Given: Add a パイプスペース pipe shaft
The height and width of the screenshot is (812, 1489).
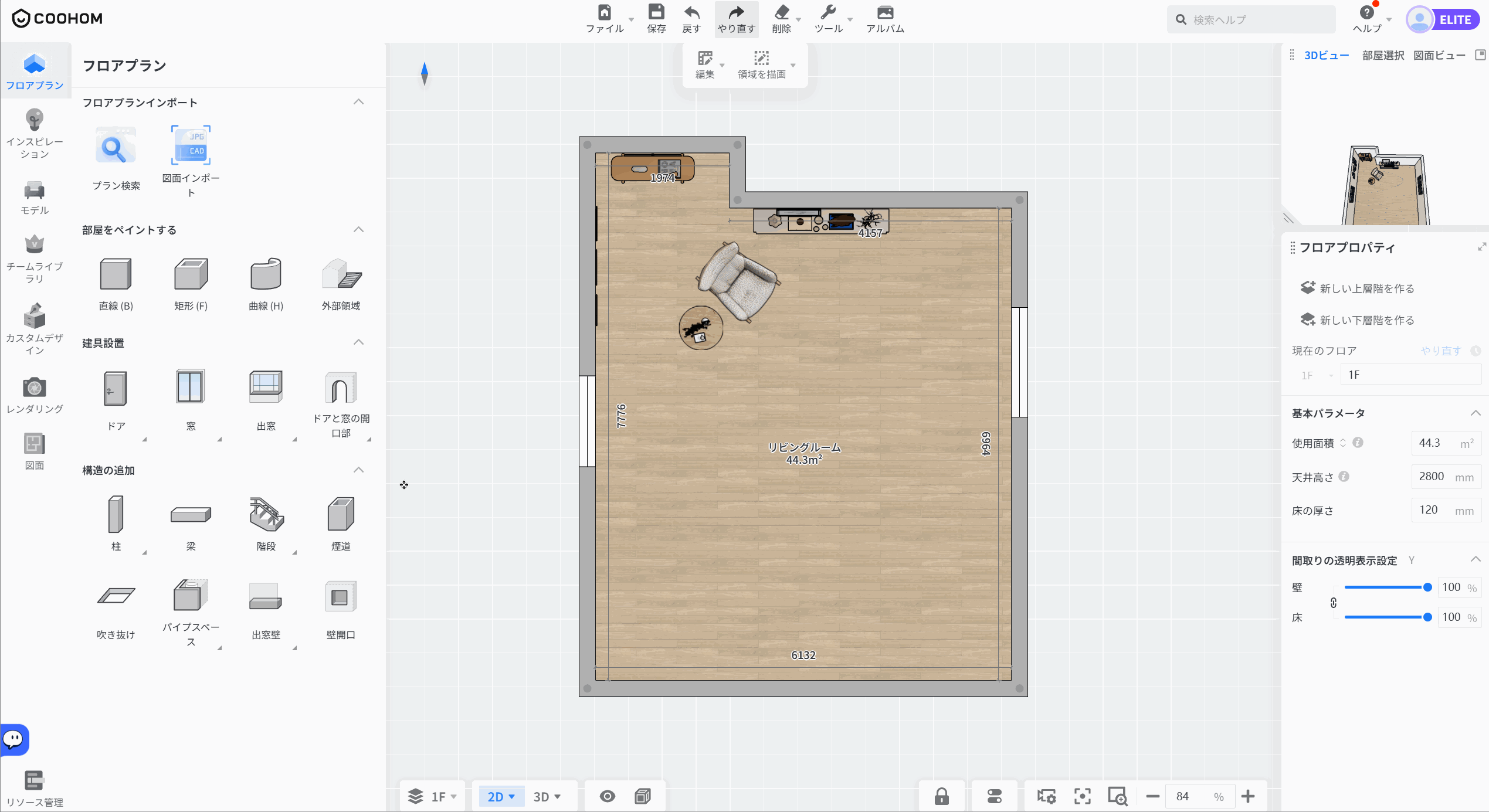Looking at the screenshot, I should pos(191,595).
